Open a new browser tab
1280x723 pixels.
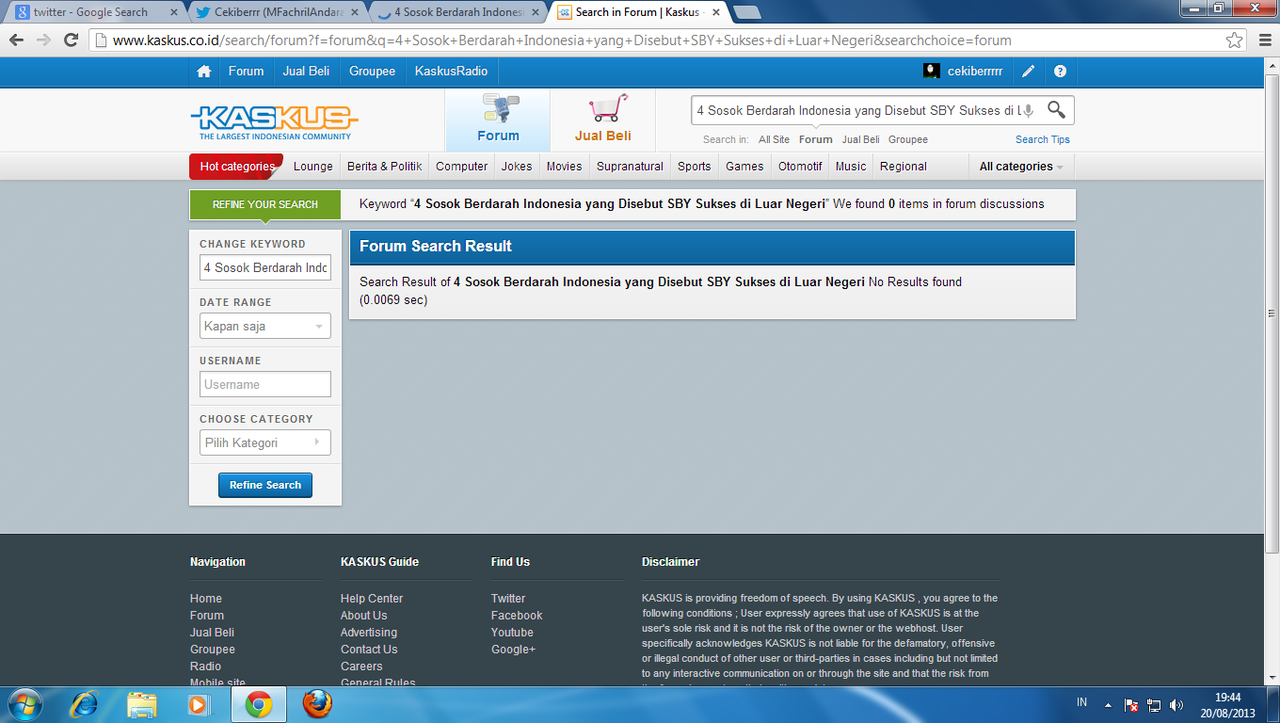[x=747, y=12]
